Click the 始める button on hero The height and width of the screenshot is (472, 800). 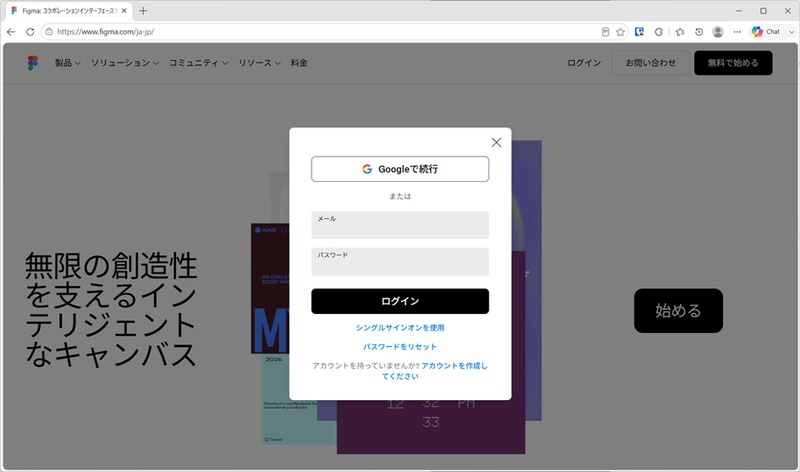click(678, 311)
